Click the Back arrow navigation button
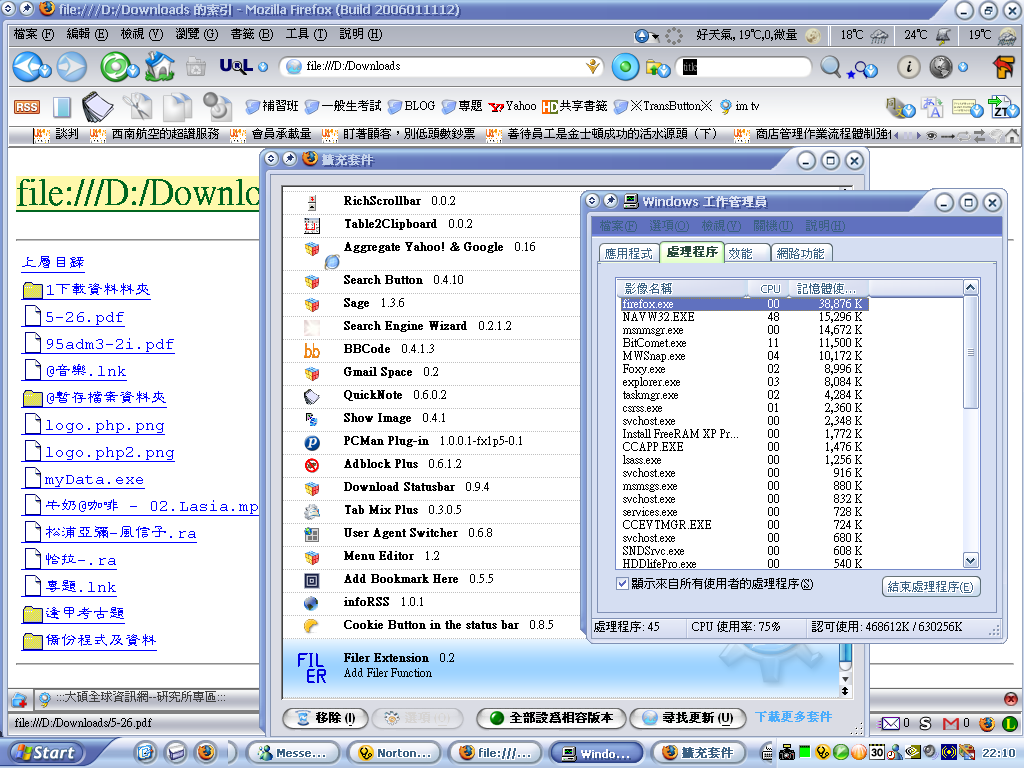 click(x=26, y=67)
